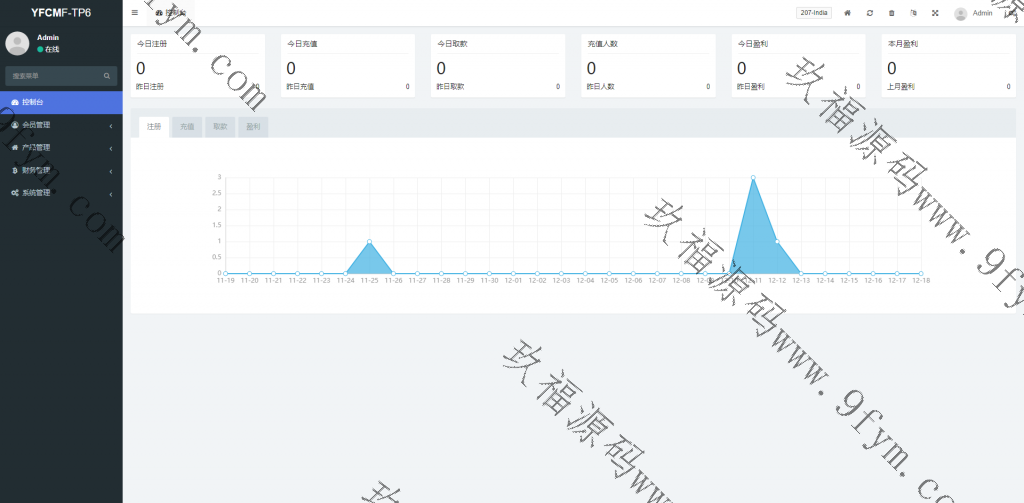Click the refresh icon in top bar
This screenshot has width=1024, height=503.
[870, 13]
